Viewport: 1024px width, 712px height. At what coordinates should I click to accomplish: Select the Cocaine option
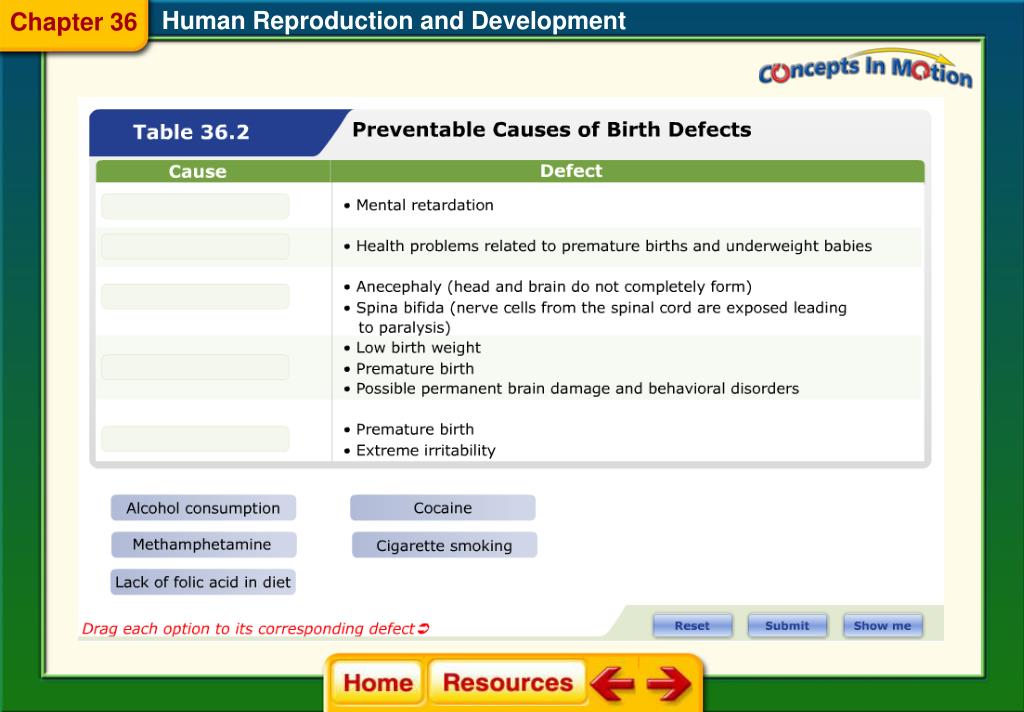coord(443,508)
